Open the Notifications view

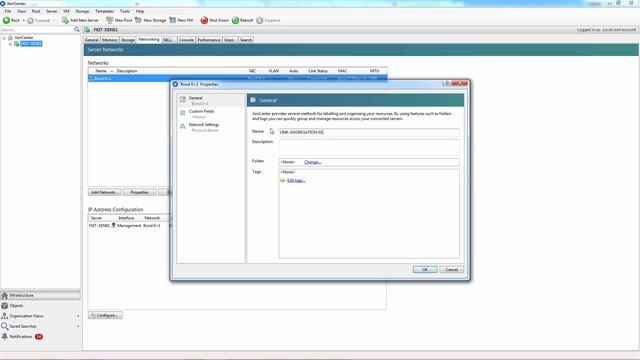pyautogui.click(x=21, y=337)
